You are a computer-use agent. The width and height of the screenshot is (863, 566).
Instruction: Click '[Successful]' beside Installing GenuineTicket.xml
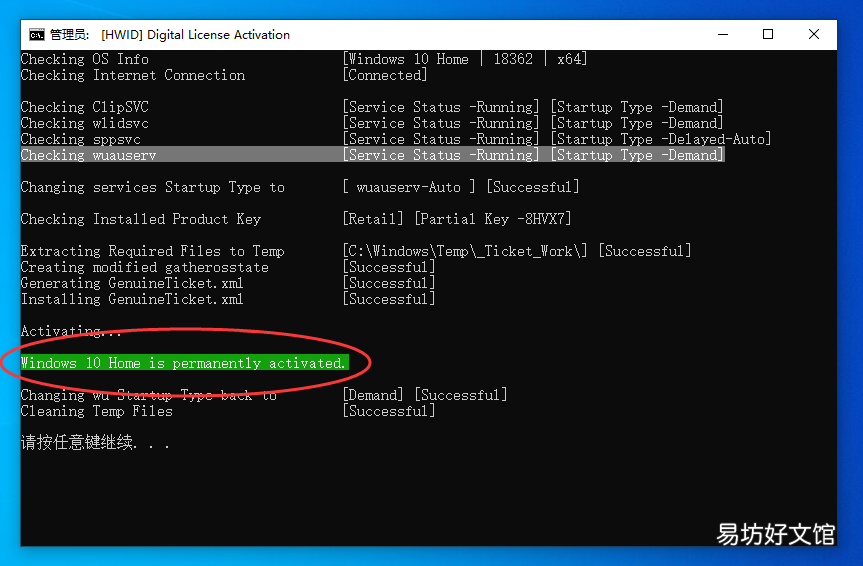coord(389,299)
